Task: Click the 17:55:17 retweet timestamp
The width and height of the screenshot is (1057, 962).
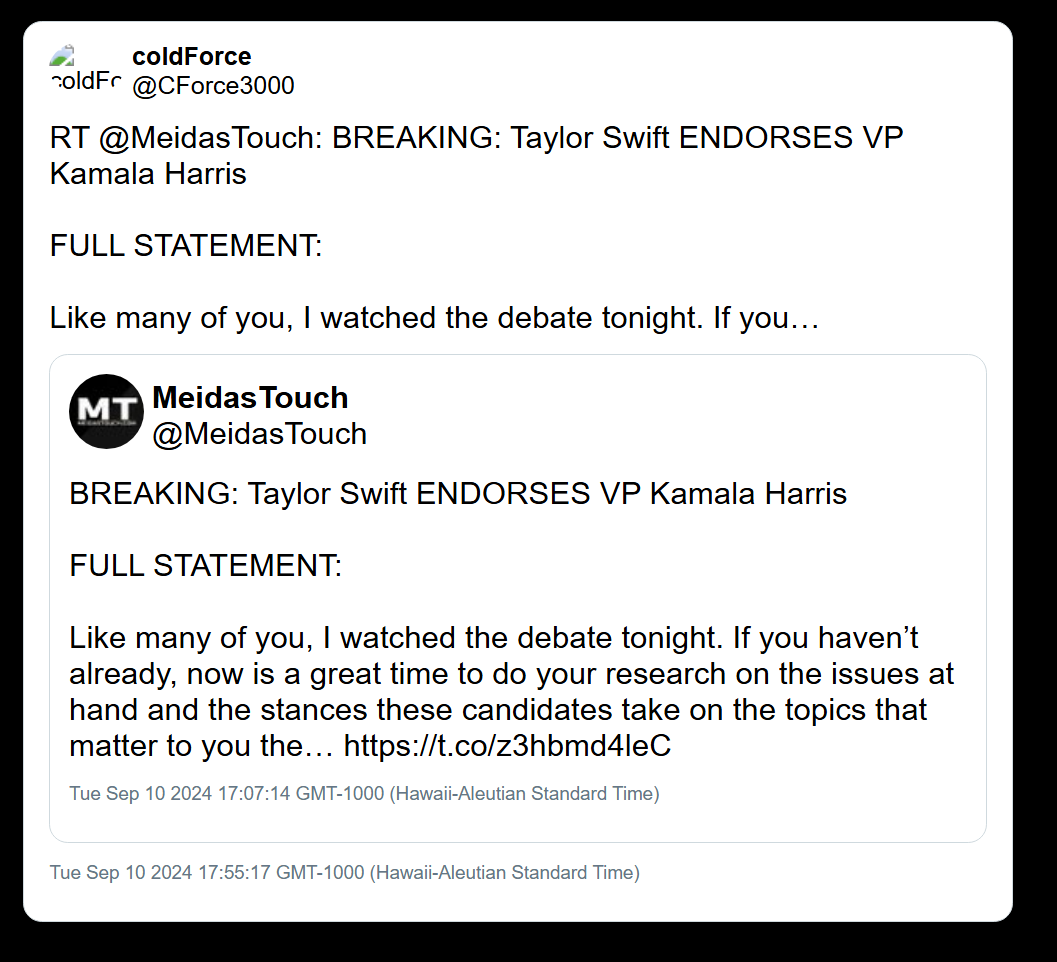Action: point(345,872)
